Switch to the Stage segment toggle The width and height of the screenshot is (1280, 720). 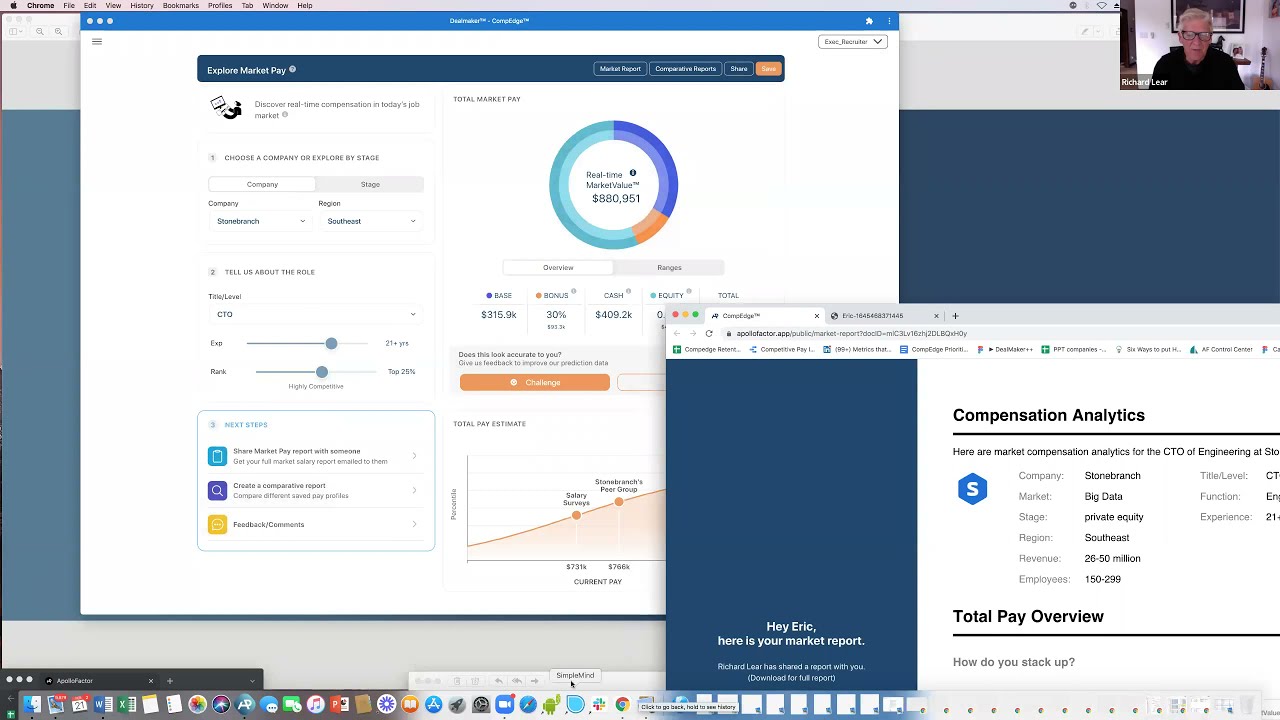(x=370, y=184)
